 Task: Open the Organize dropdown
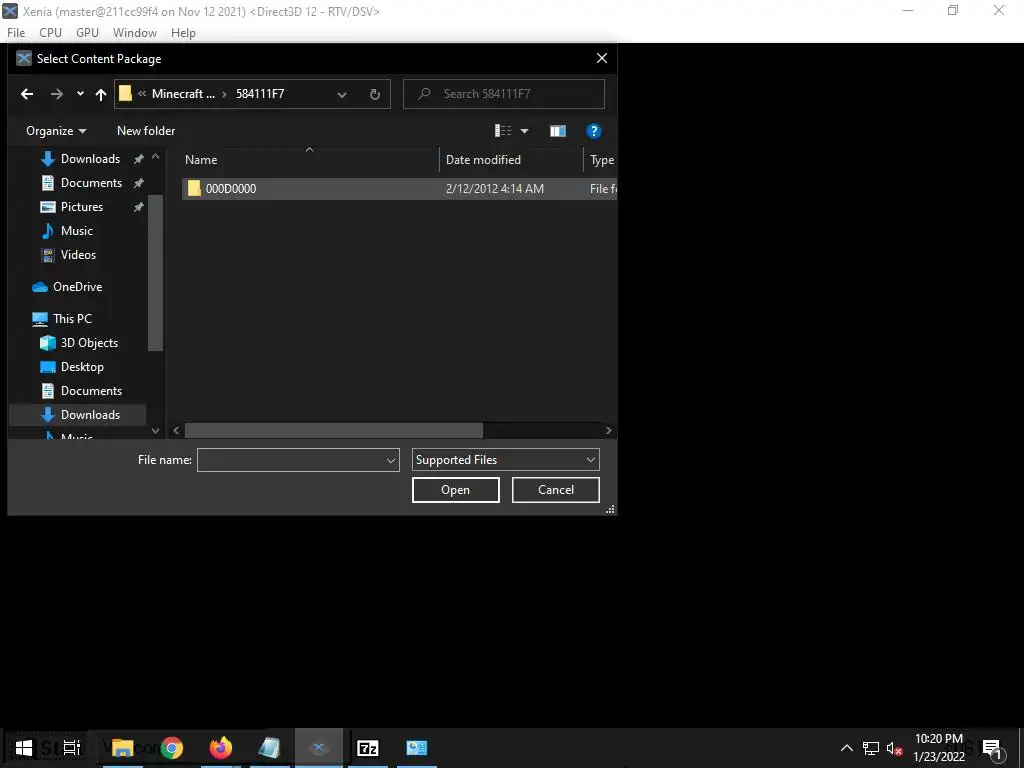56,131
